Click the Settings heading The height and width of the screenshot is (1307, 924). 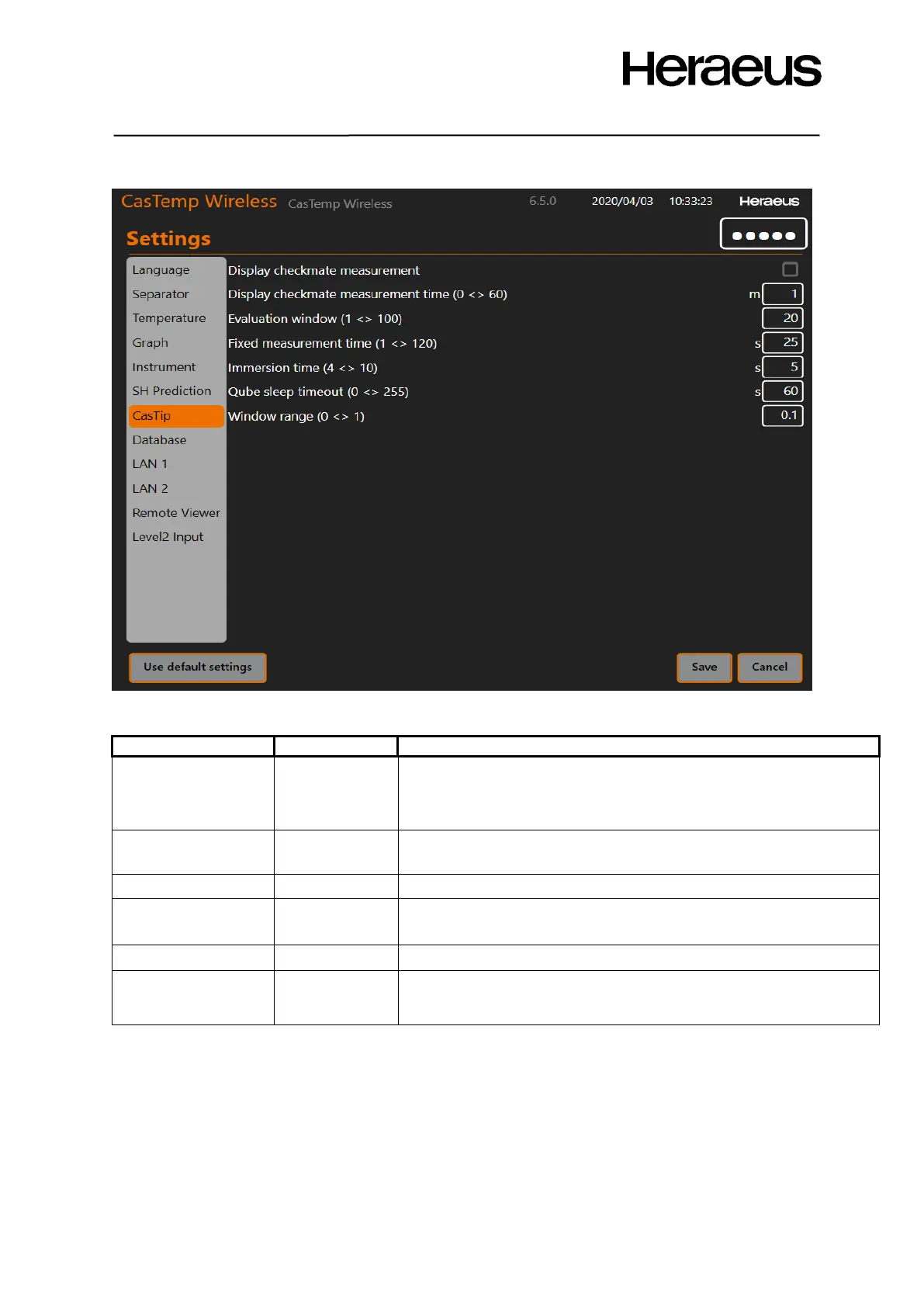tap(168, 238)
